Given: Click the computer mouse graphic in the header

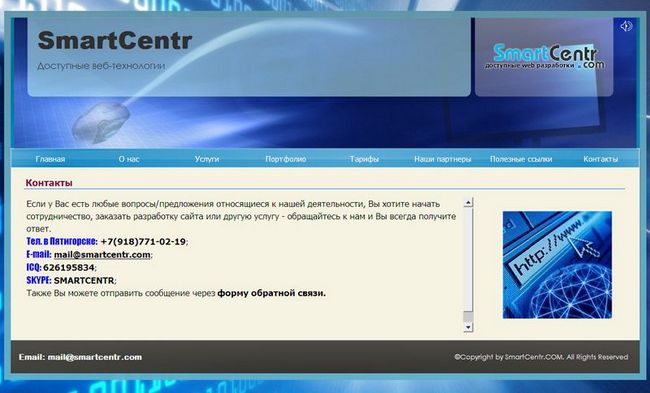Looking at the screenshot, I should click(101, 123).
